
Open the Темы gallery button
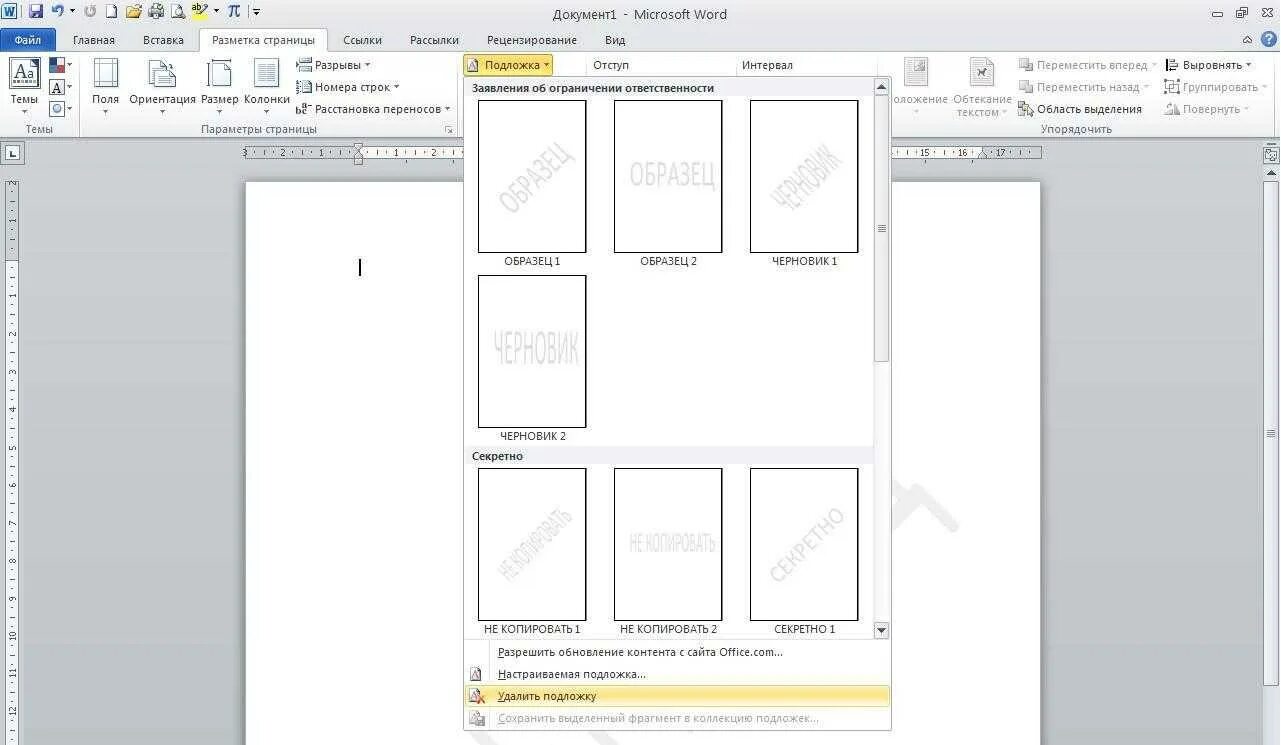pyautogui.click(x=24, y=86)
